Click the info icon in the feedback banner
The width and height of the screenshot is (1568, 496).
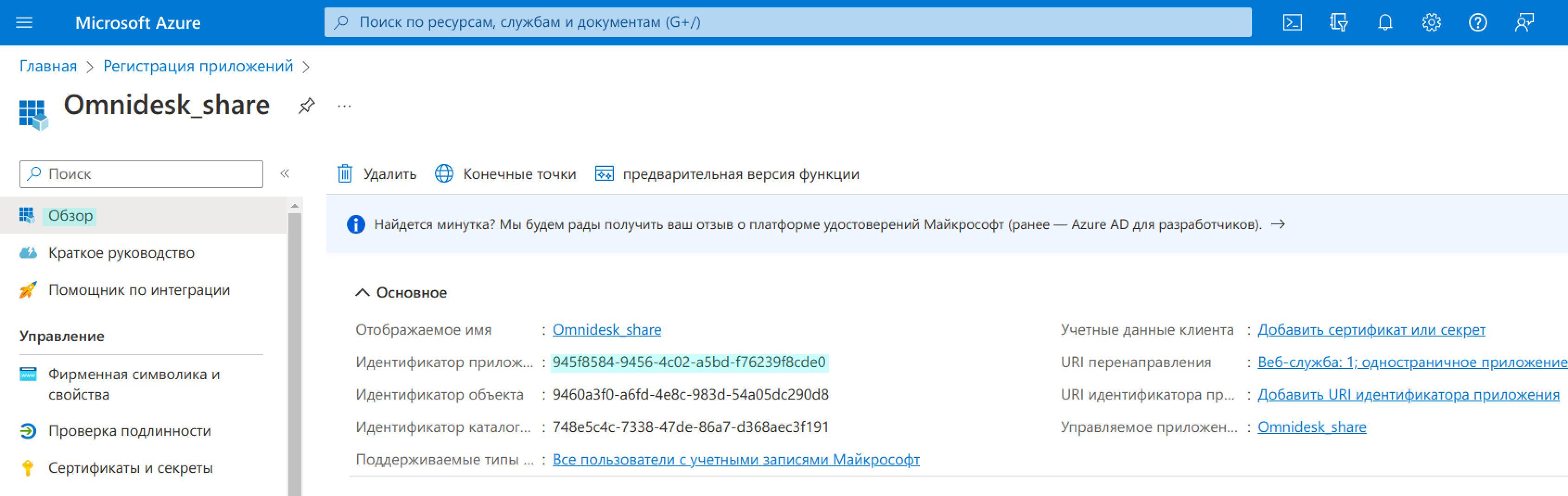tap(356, 224)
